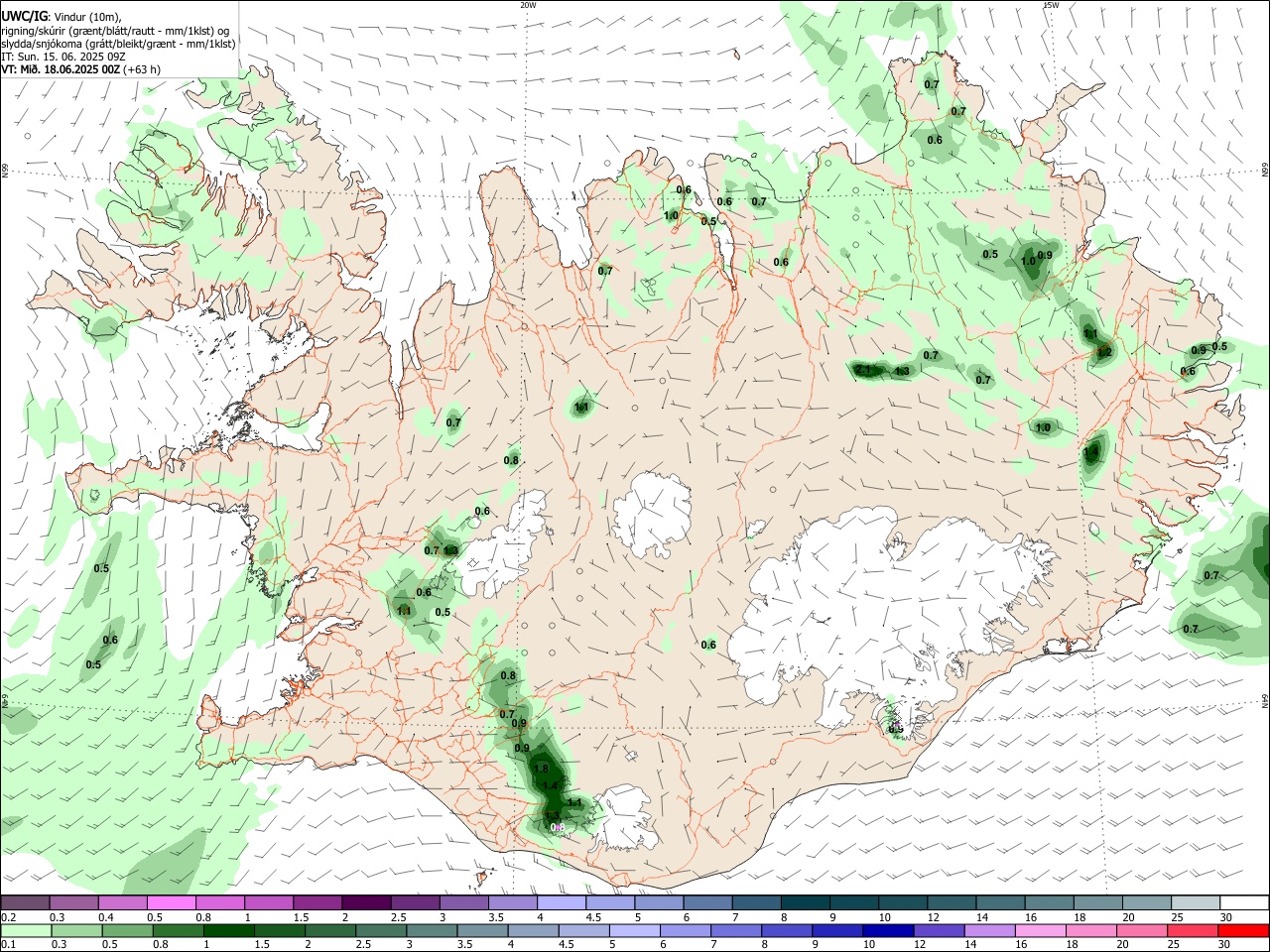Click the pink-highlighted 0.8 value near the south coast
Image resolution: width=1270 pixels, height=952 pixels.
tap(558, 828)
